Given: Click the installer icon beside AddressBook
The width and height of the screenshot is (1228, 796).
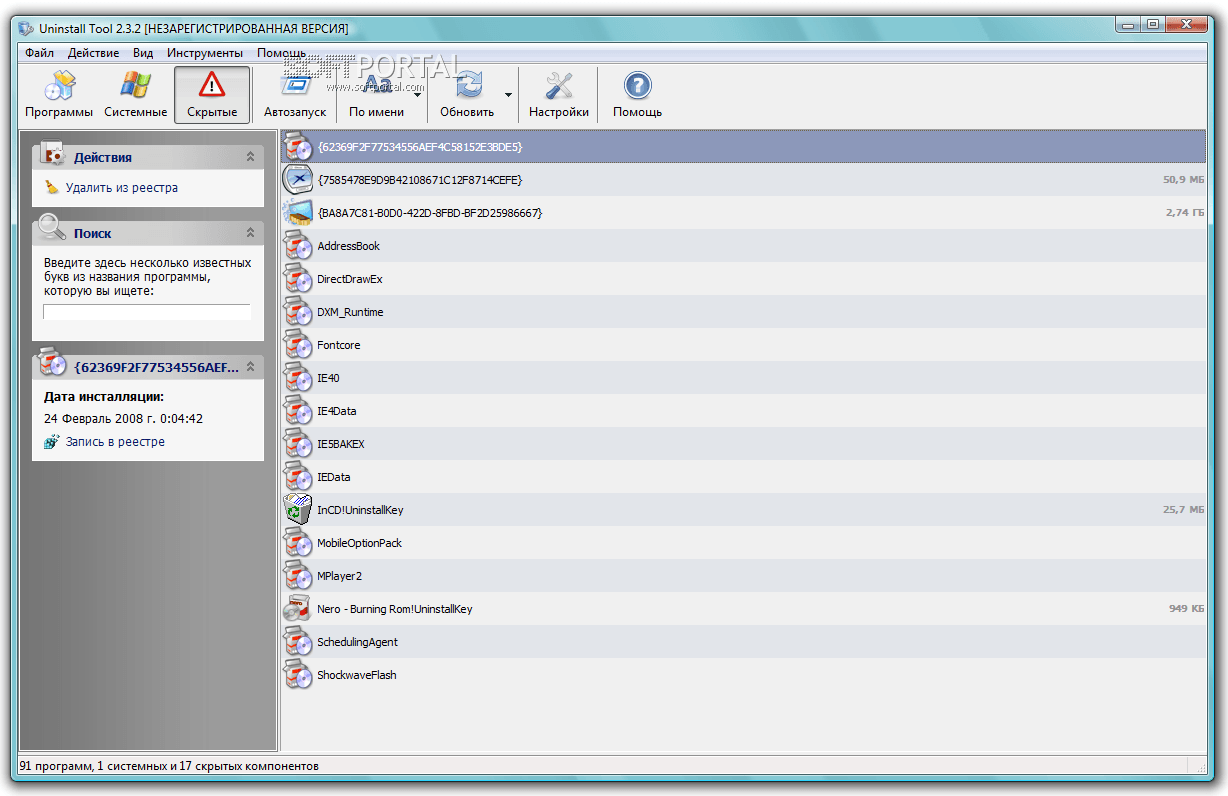Looking at the screenshot, I should tap(298, 246).
